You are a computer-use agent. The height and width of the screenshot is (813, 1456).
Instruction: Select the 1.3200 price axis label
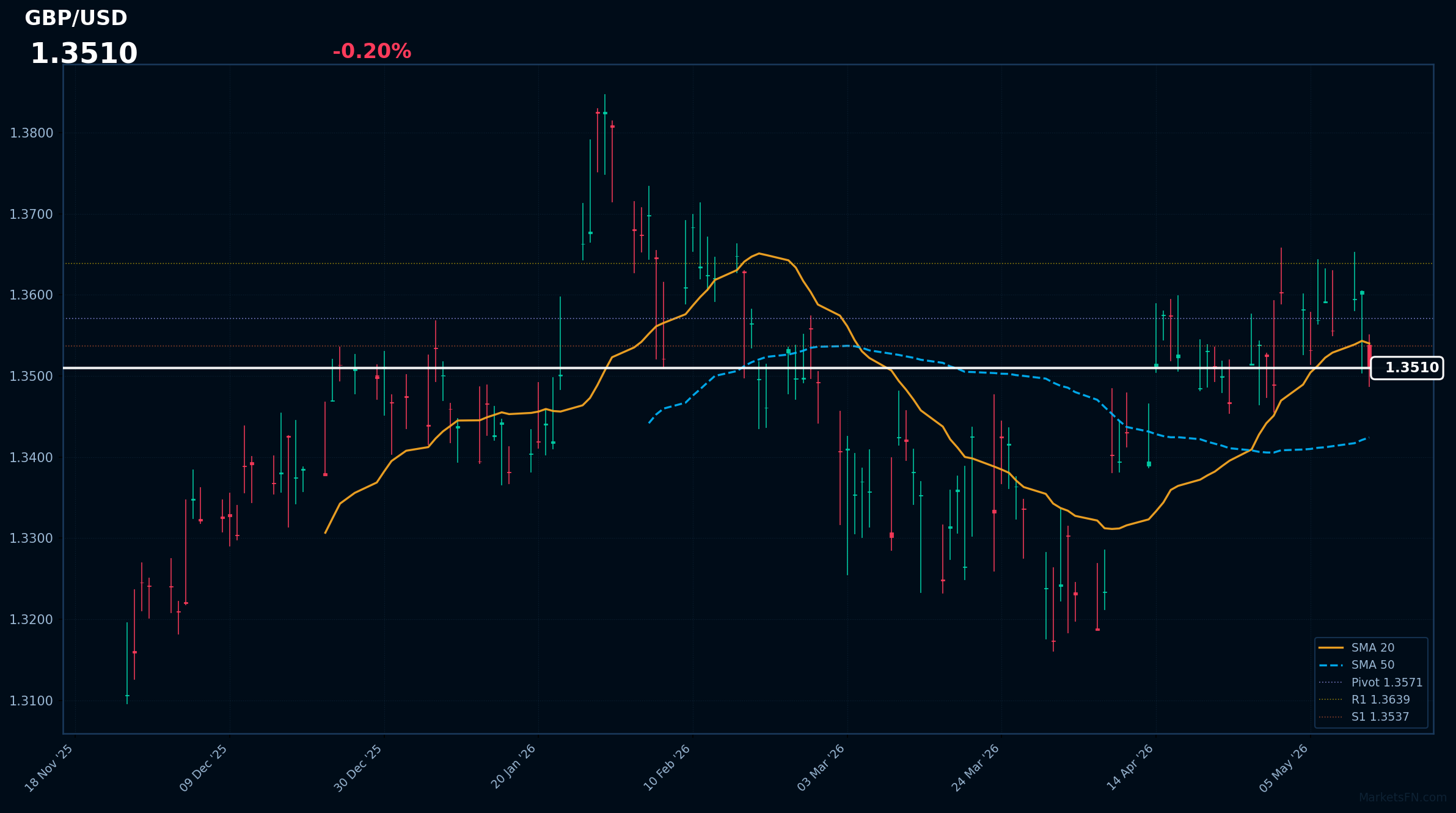pos(32,620)
